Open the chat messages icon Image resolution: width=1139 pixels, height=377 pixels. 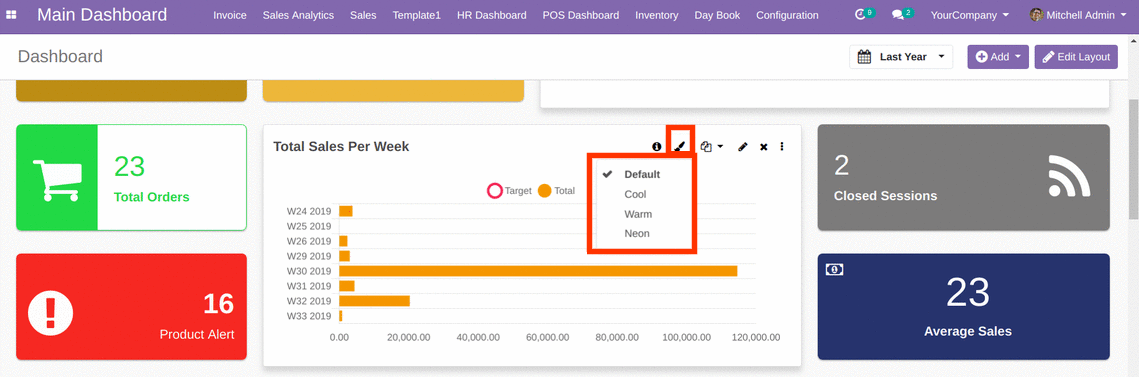(x=901, y=14)
